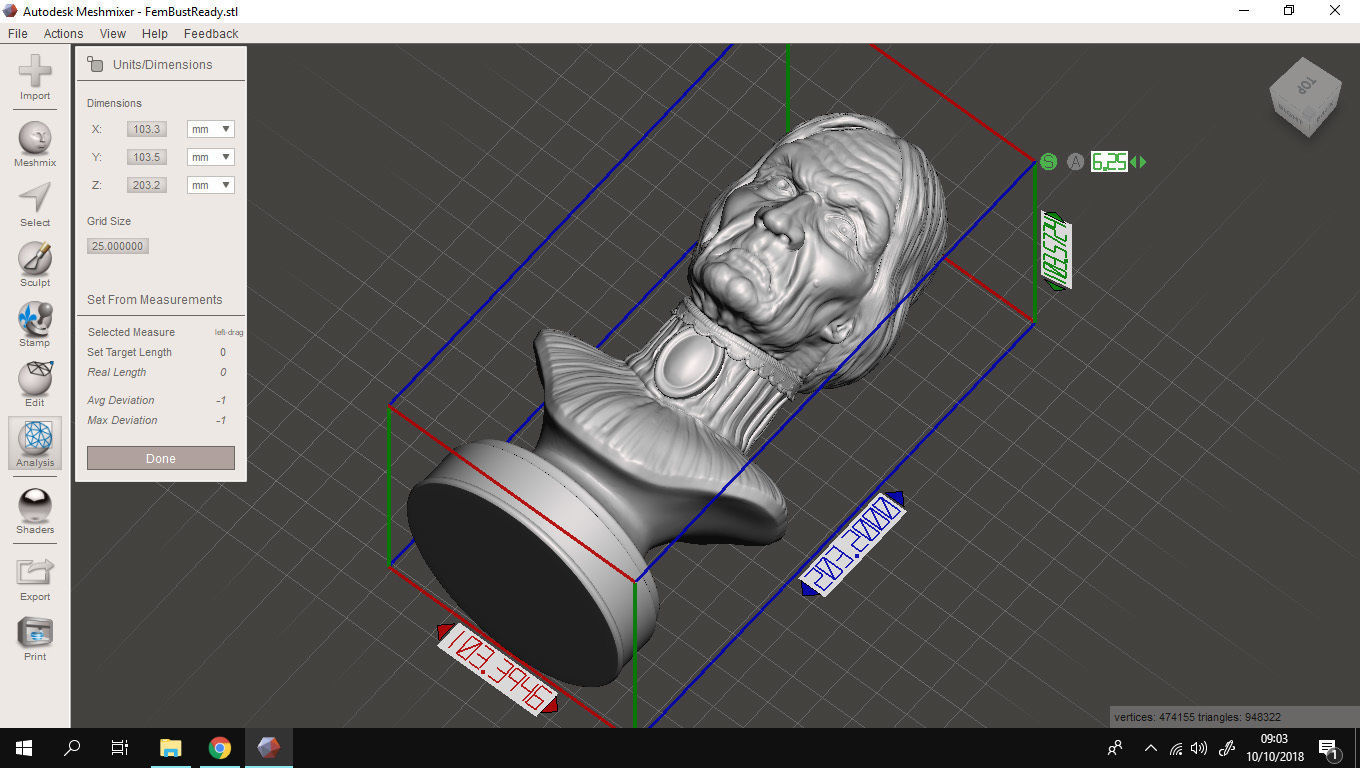Open the Help menu

[x=155, y=33]
